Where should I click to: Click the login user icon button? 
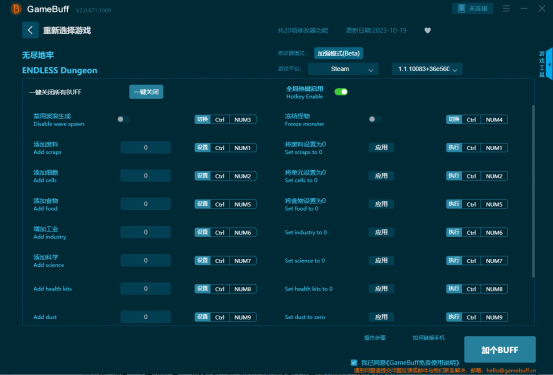coord(472,8)
